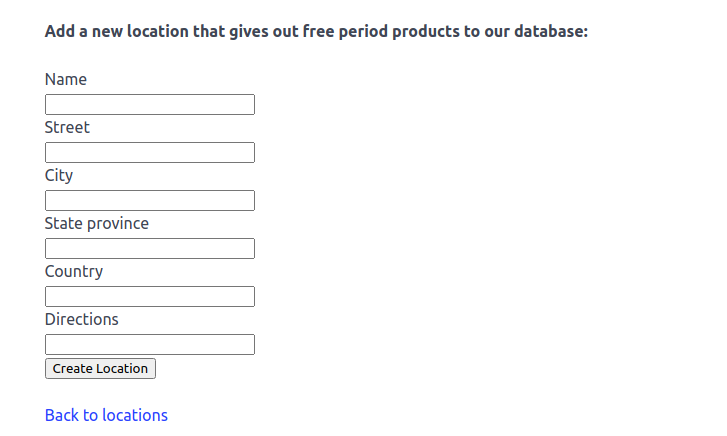
Task: Place cursor in the box under Country
Action: (150, 296)
